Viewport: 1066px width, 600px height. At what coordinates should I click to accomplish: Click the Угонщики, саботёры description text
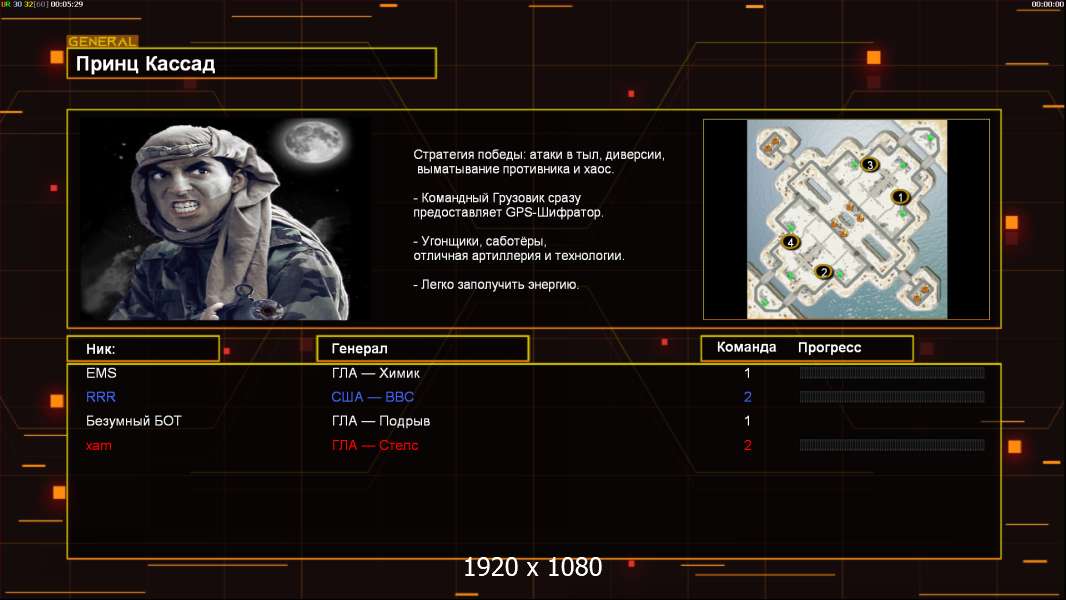[x=519, y=249]
